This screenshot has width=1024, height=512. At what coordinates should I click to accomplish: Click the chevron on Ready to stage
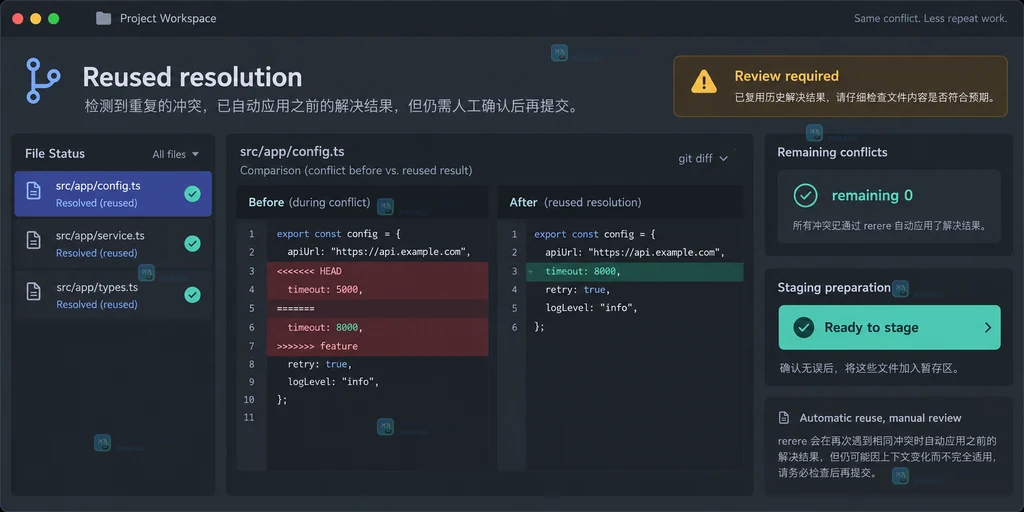point(987,328)
